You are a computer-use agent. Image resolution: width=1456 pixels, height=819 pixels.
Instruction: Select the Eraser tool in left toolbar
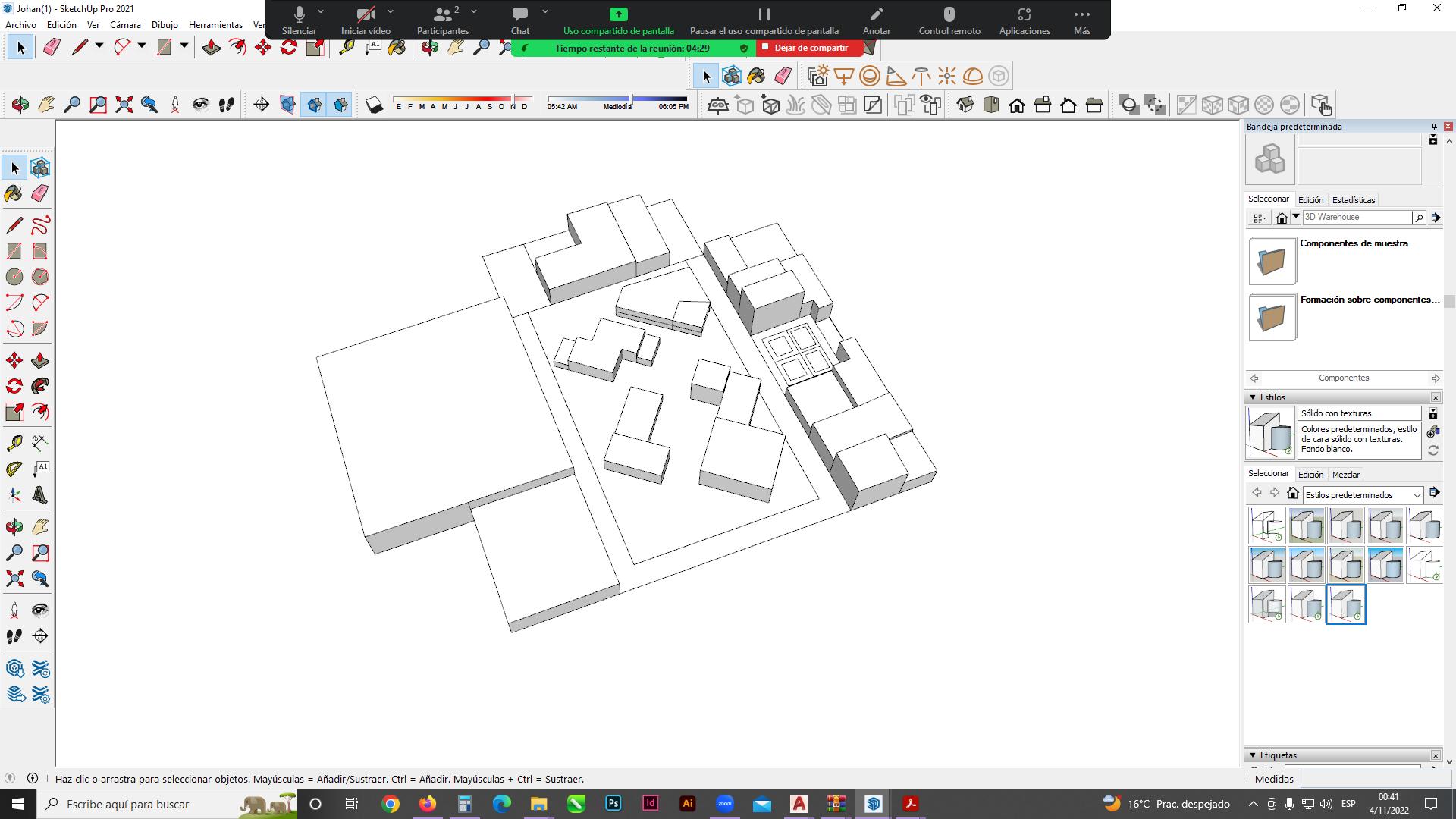40,193
